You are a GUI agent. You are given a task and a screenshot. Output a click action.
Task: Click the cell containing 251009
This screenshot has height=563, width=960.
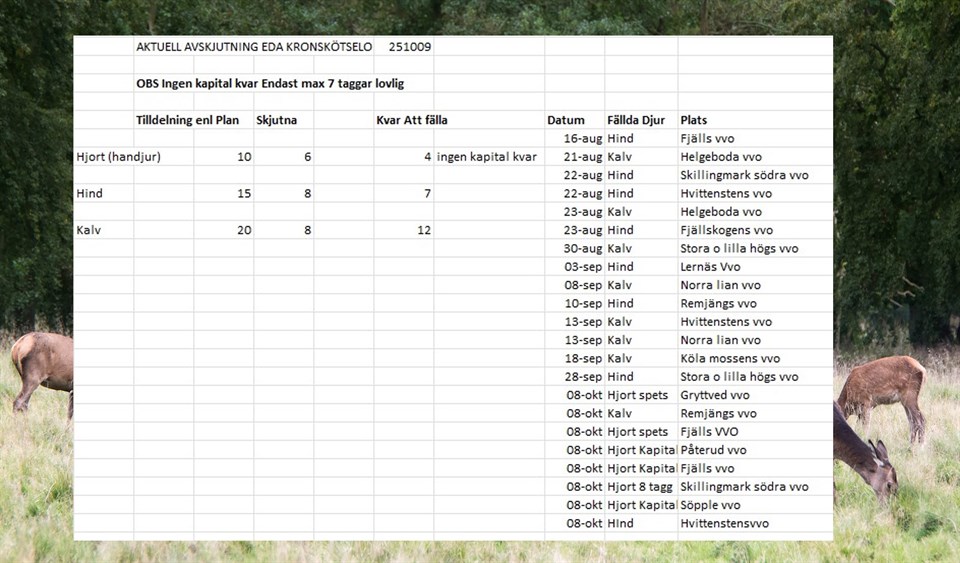click(x=406, y=47)
